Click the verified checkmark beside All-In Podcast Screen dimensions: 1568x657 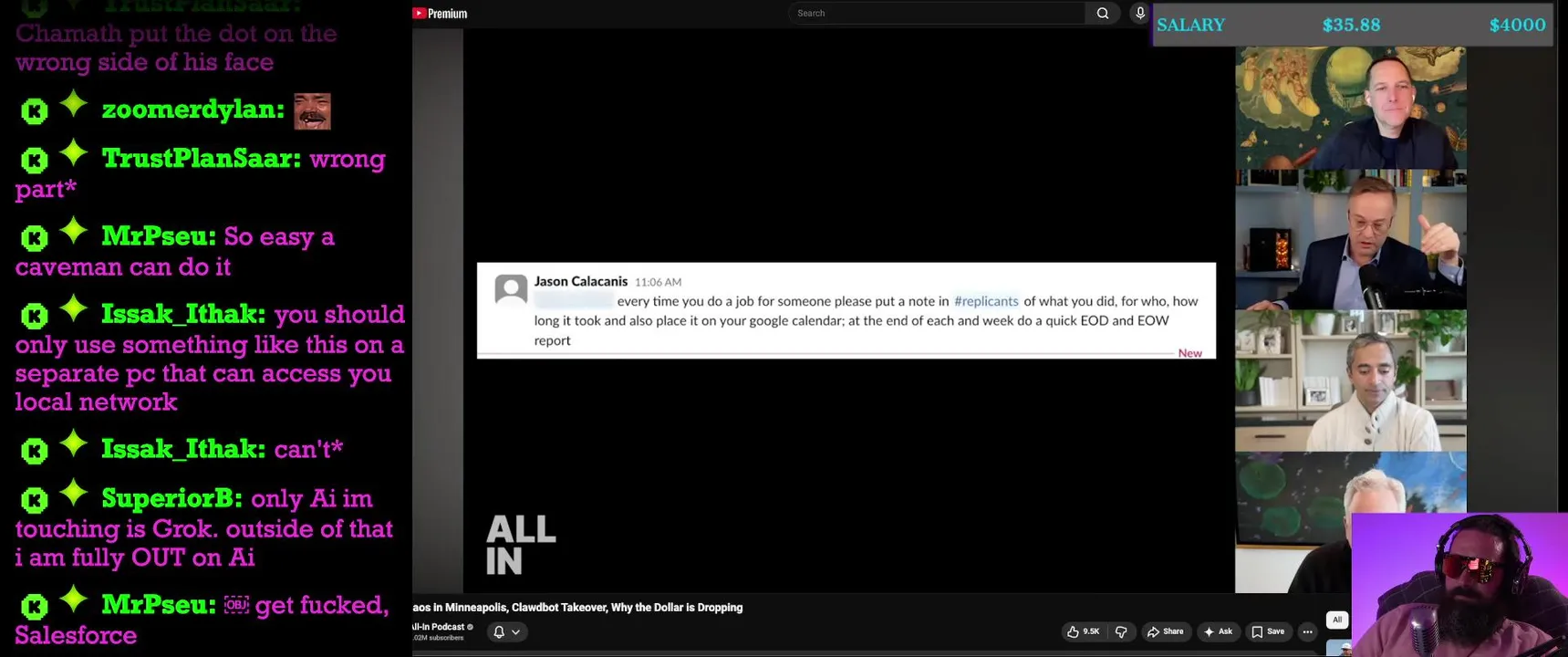(471, 627)
